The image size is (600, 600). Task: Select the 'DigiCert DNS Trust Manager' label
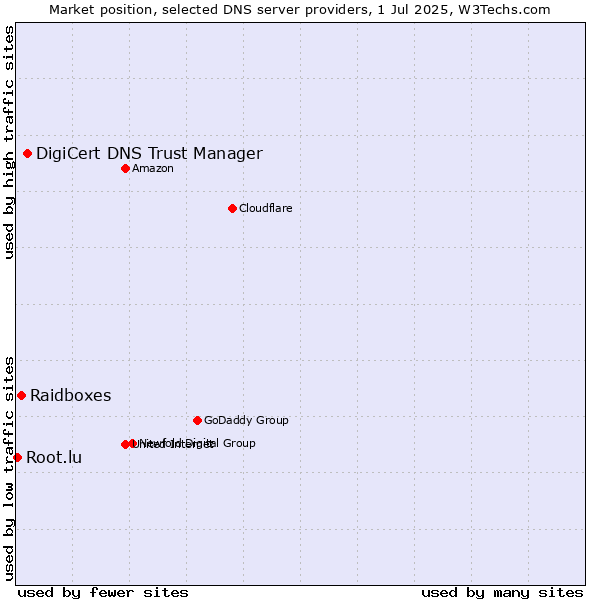click(149, 153)
